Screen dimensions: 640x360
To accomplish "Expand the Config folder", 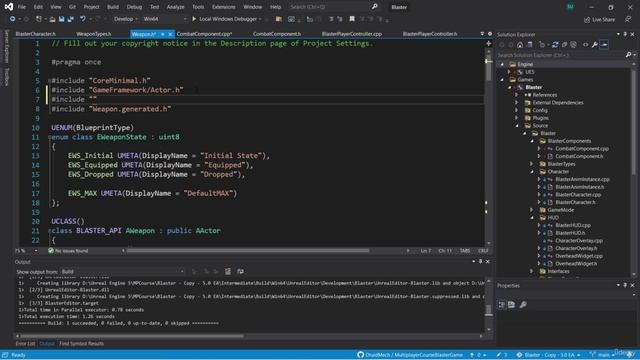I will coord(517,110).
